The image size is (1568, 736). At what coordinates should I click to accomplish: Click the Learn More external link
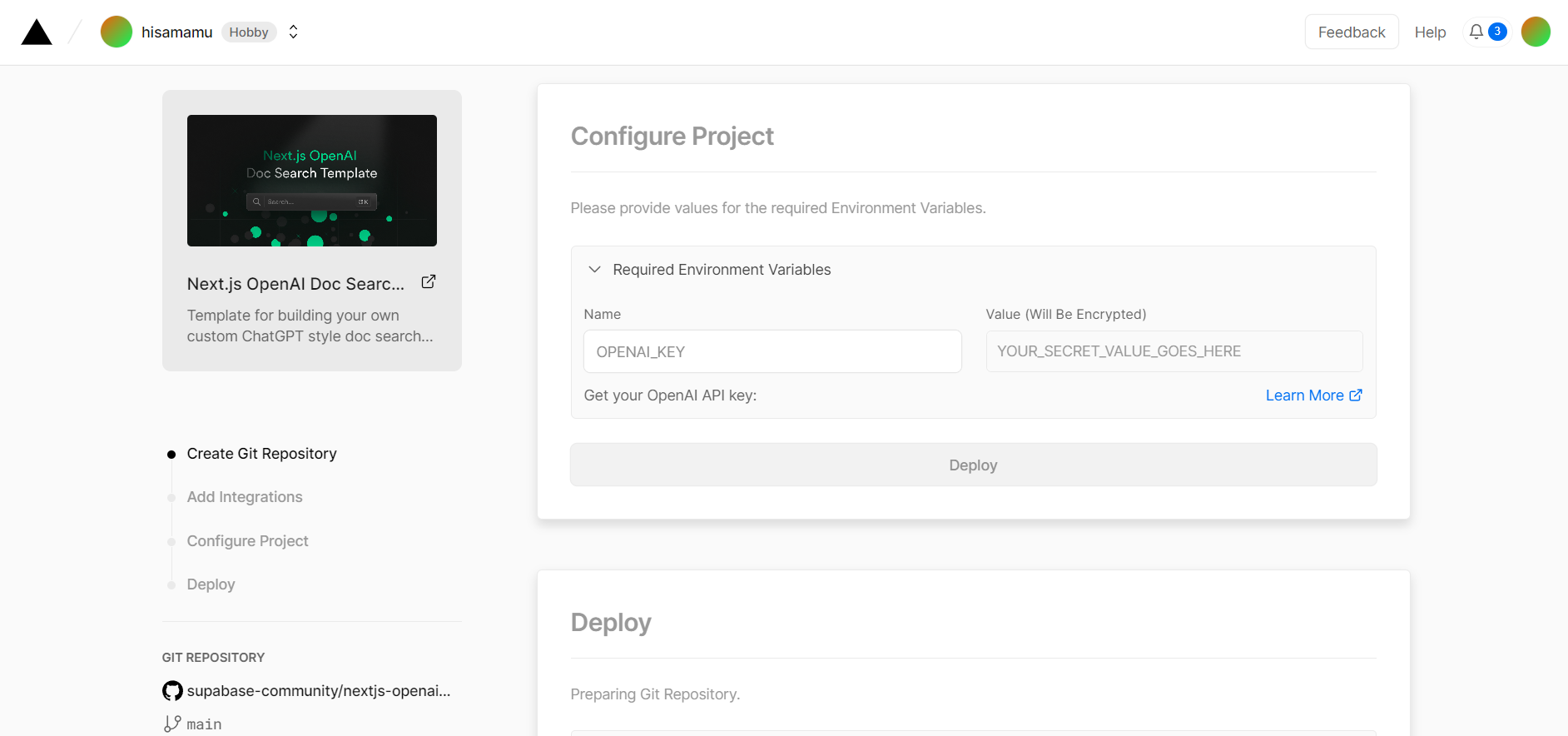point(1312,395)
